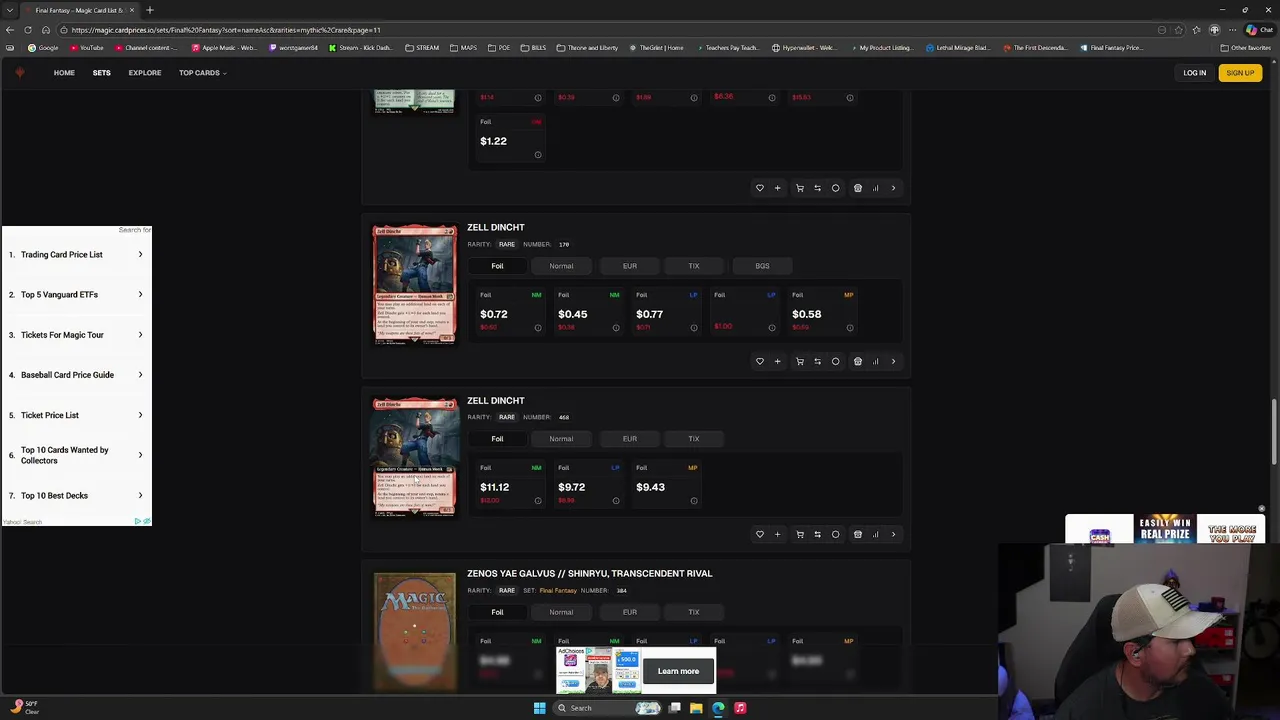
Task: Click info icon beside $11.12 foil price
Action: tap(538, 500)
